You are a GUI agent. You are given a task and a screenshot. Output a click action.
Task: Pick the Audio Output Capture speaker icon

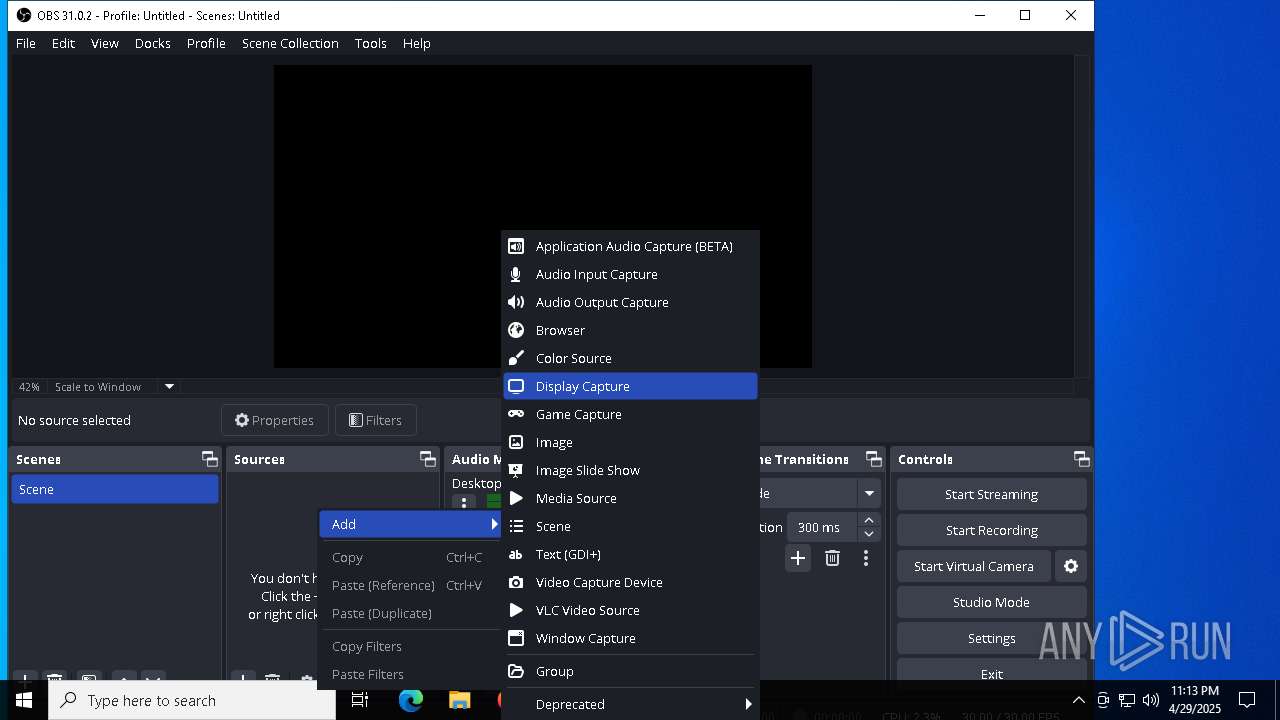pos(516,302)
